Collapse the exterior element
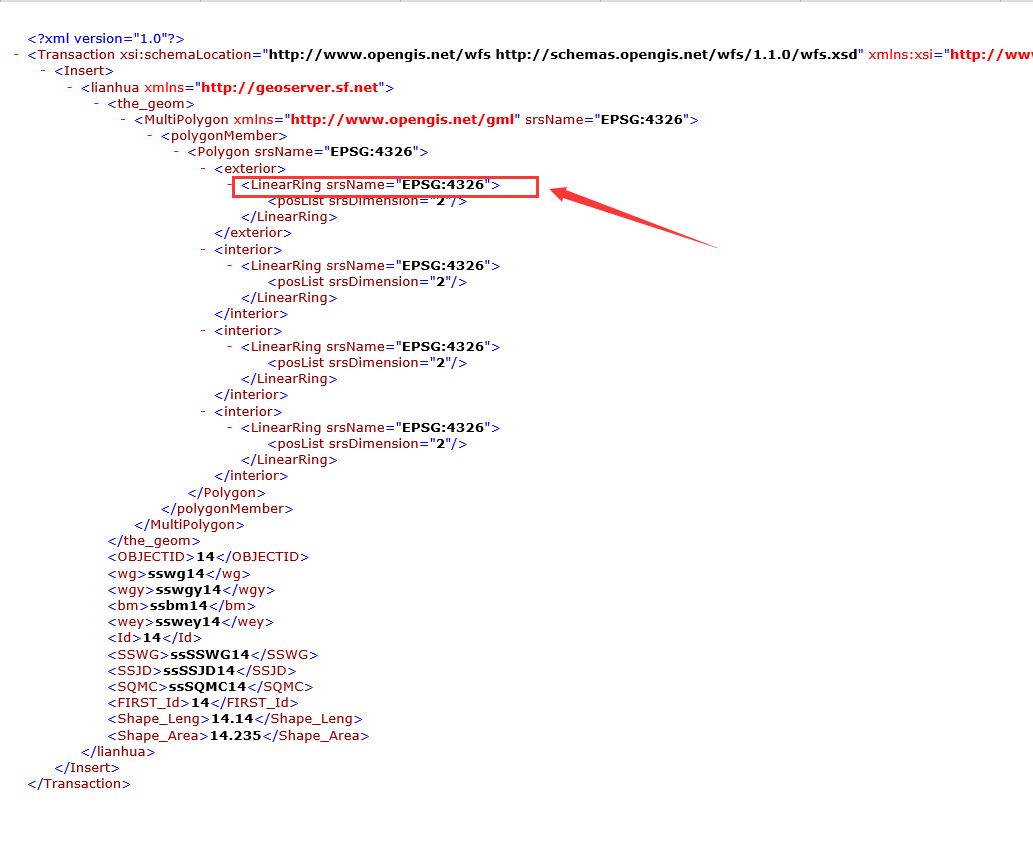Image resolution: width=1033 pixels, height=845 pixels. click(203, 167)
